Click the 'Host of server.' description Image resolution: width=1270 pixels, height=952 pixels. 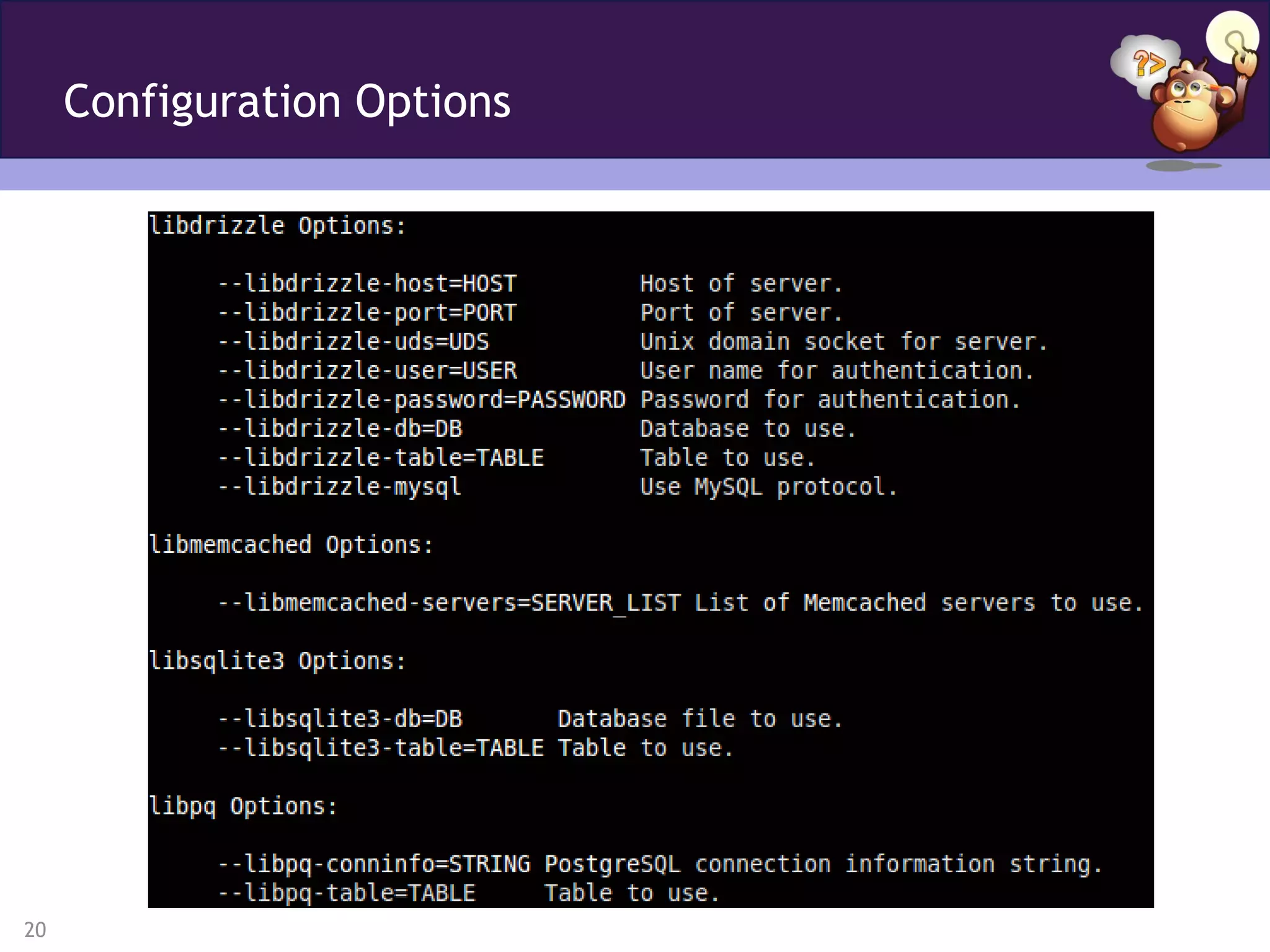click(741, 283)
